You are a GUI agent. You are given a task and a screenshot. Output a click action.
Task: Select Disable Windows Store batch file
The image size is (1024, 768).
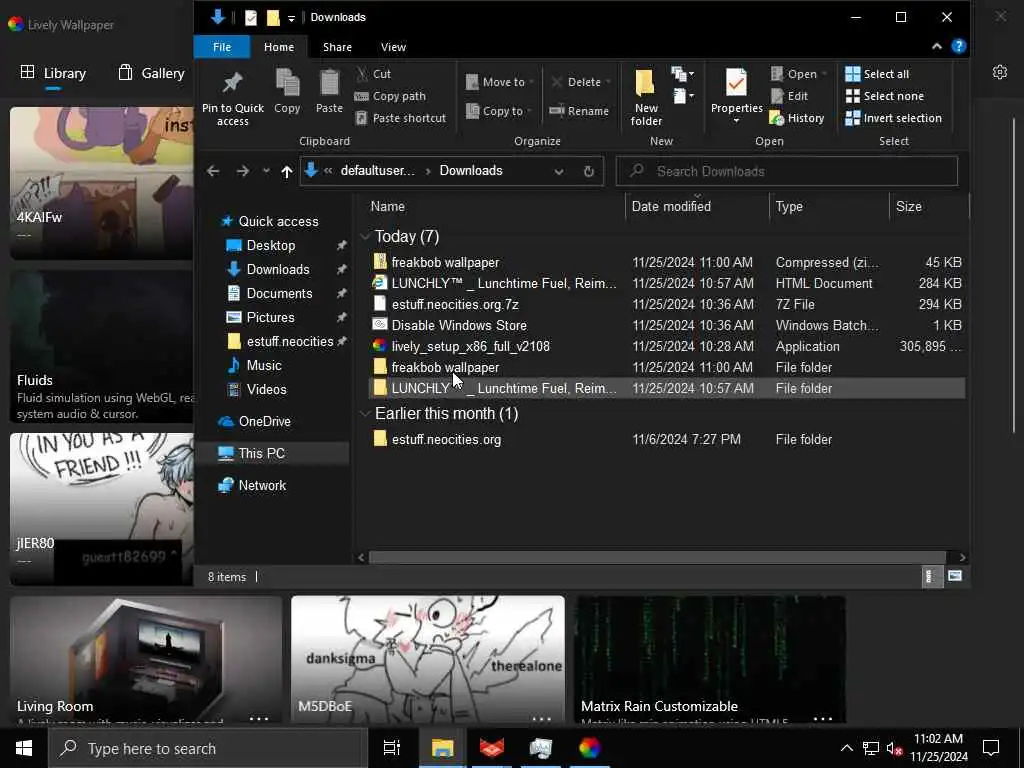[666, 325]
